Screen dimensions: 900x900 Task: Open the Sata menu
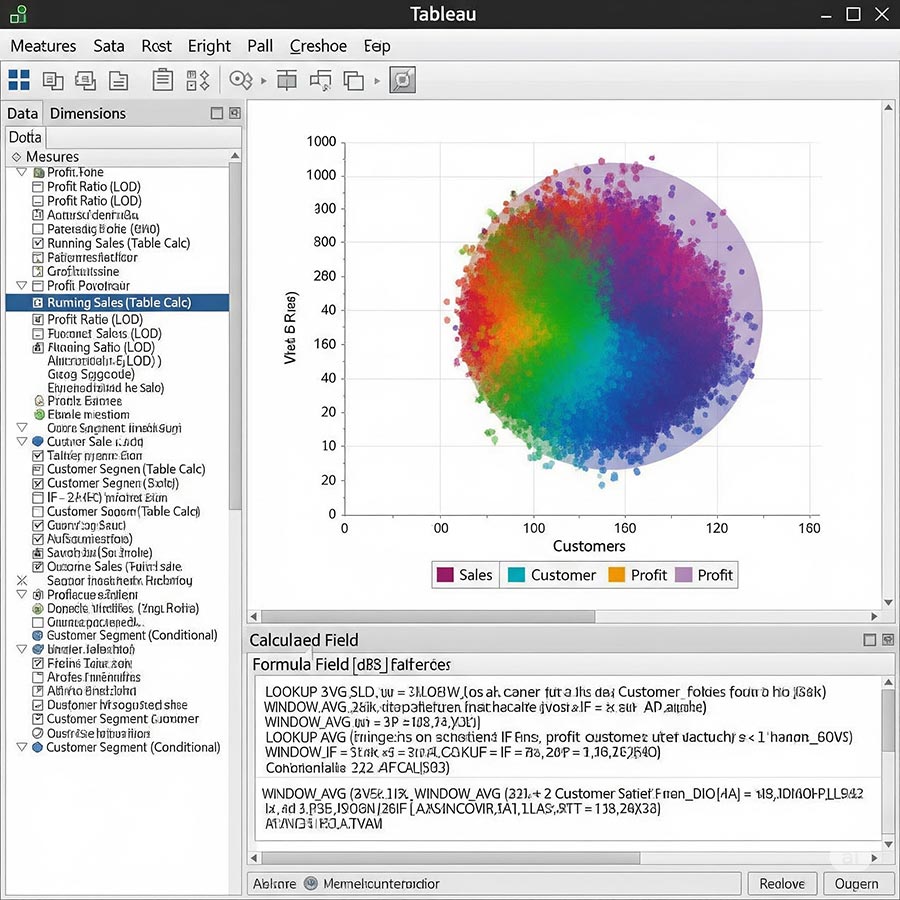[108, 46]
